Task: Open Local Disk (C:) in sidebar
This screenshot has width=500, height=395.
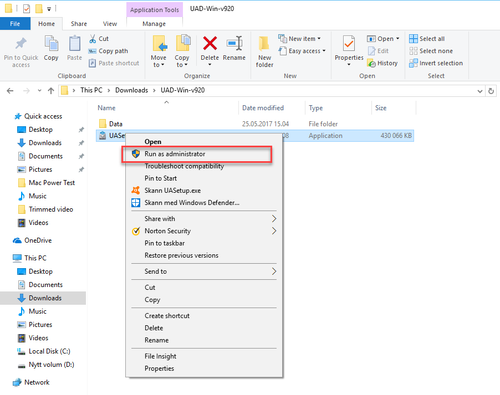Action: pyautogui.click(x=44, y=351)
